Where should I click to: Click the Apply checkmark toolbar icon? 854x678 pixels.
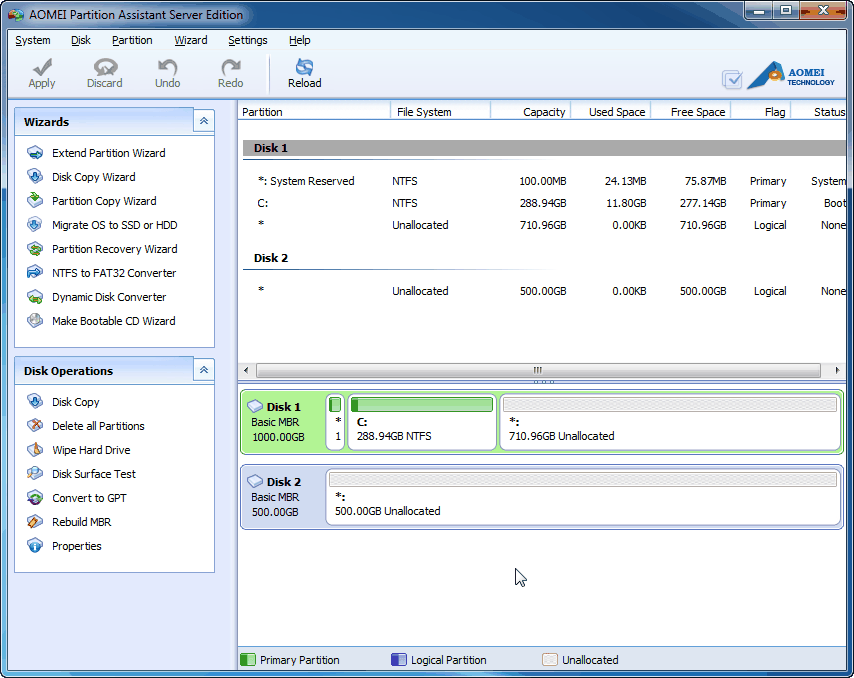tap(42, 67)
